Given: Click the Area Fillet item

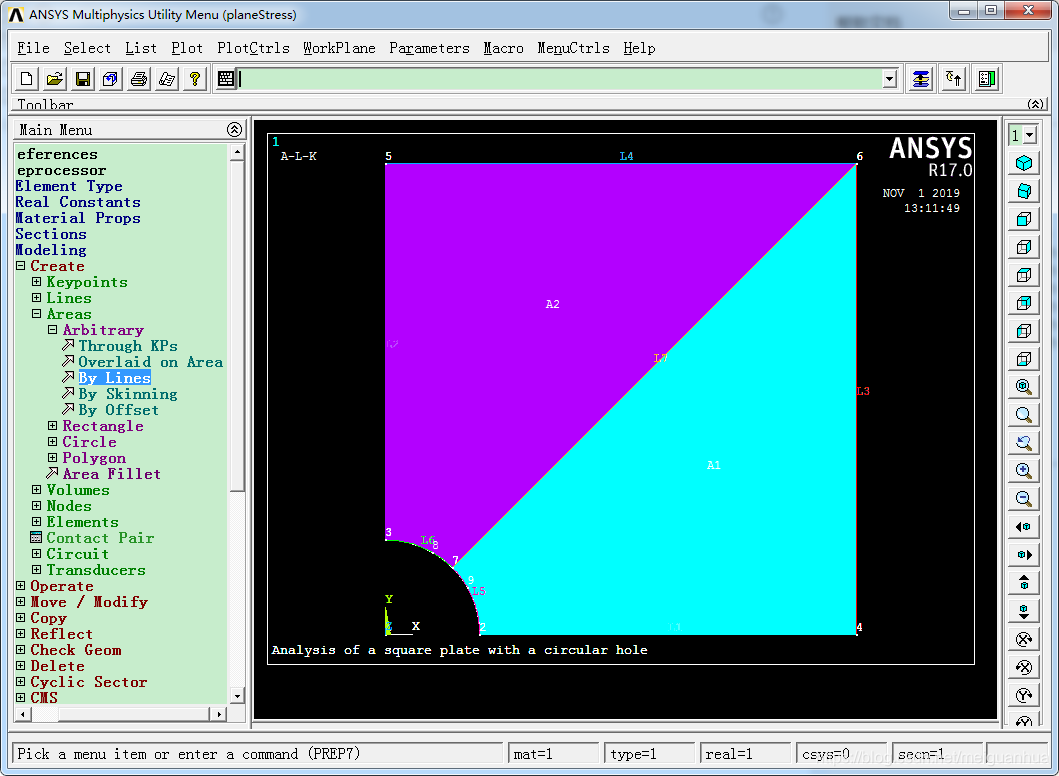Looking at the screenshot, I should (x=111, y=474).
